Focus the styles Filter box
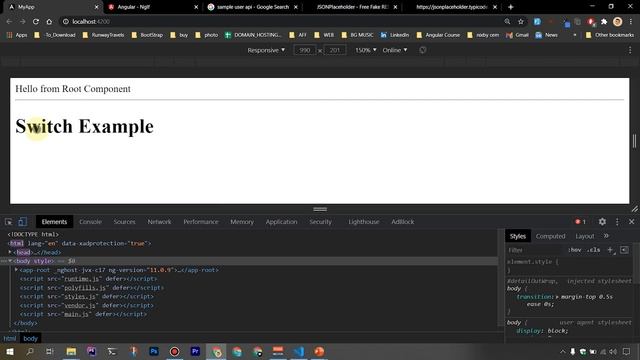 (x=536, y=250)
